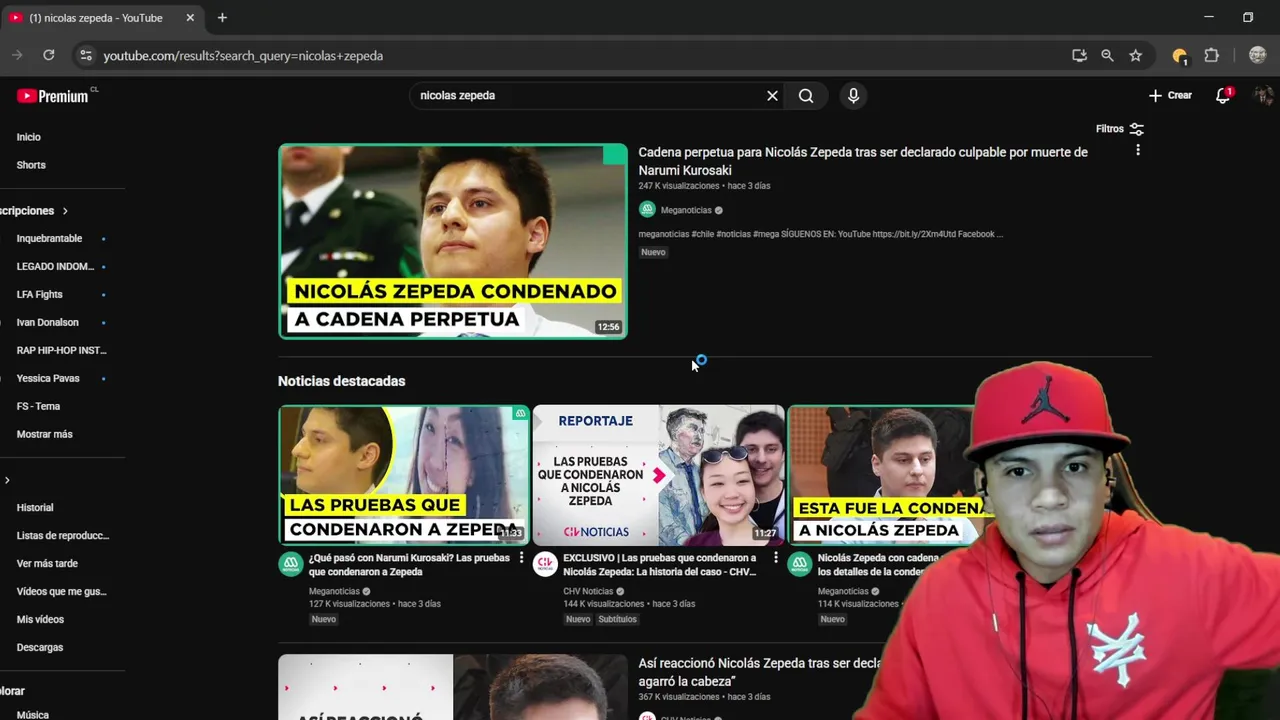1280x720 pixels.
Task: Open a new browser tab
Action: 222,18
